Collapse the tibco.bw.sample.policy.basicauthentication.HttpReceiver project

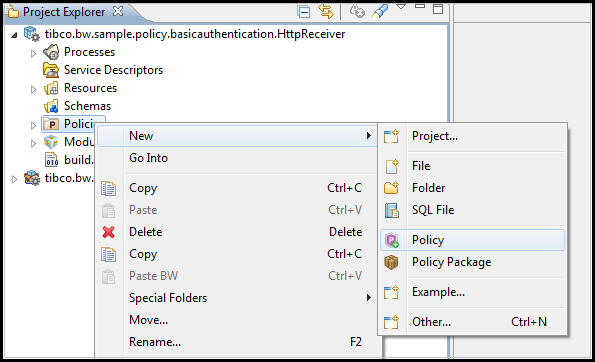pos(14,35)
